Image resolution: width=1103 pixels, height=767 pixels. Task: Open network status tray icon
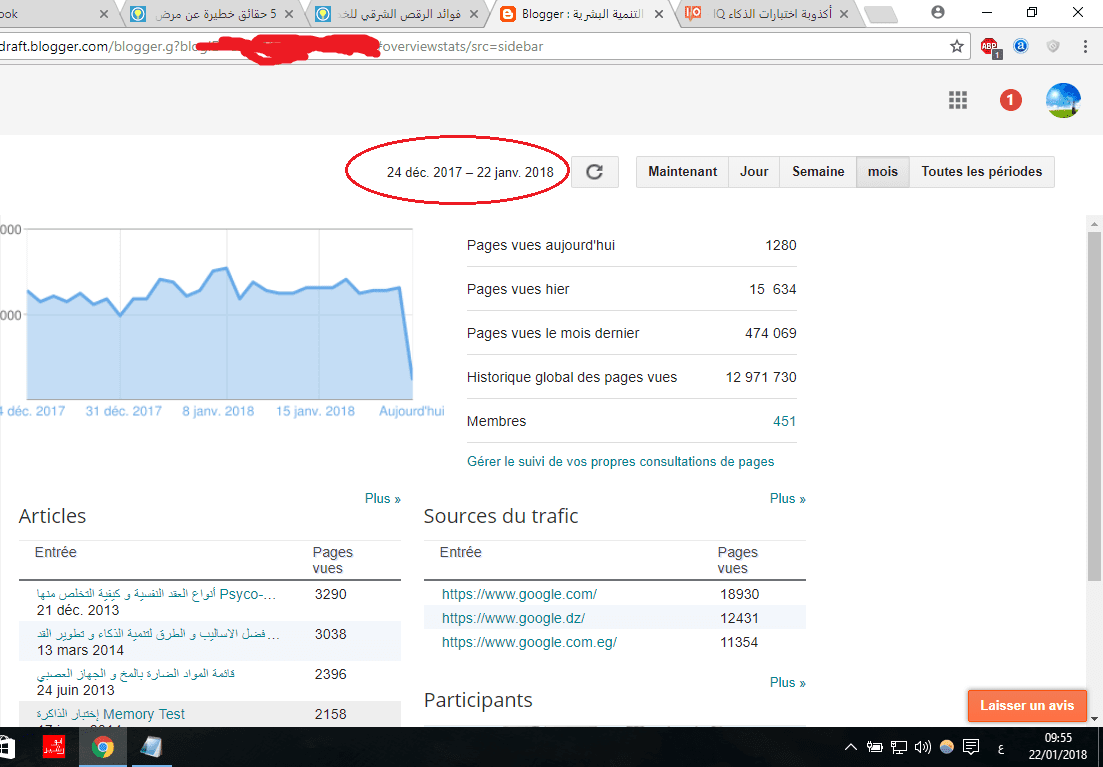(x=898, y=747)
